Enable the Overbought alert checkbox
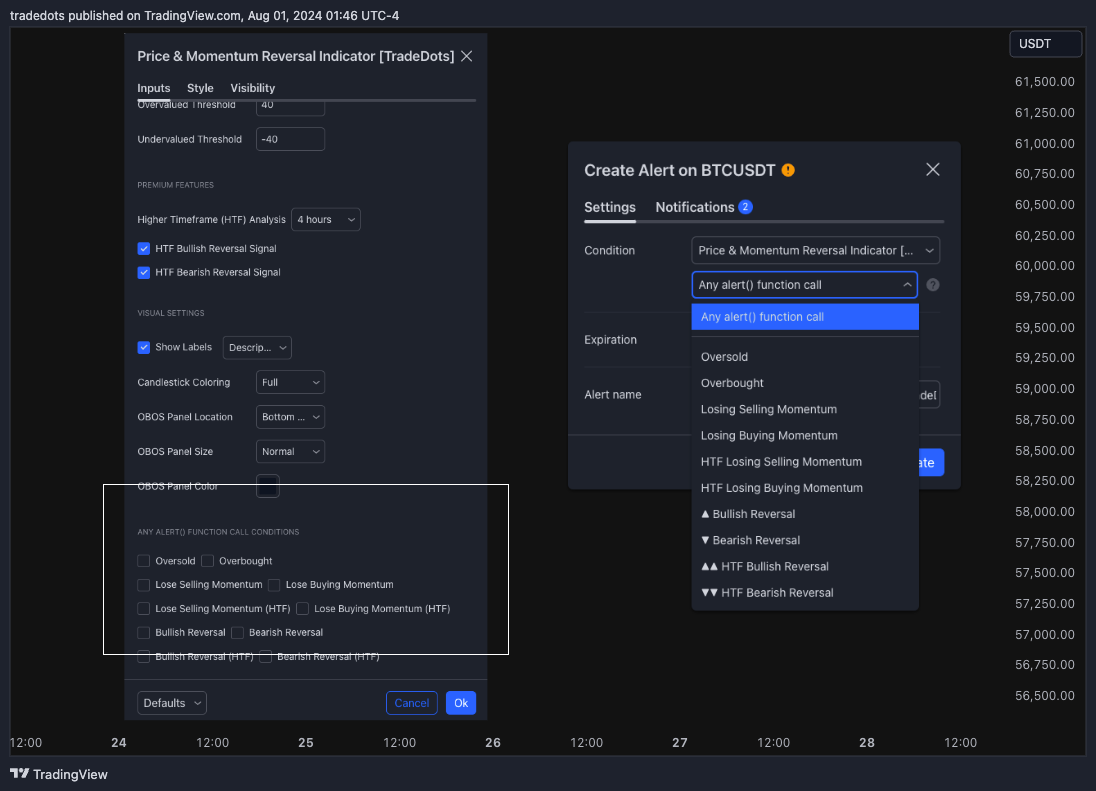This screenshot has height=791, width=1096. [x=208, y=561]
